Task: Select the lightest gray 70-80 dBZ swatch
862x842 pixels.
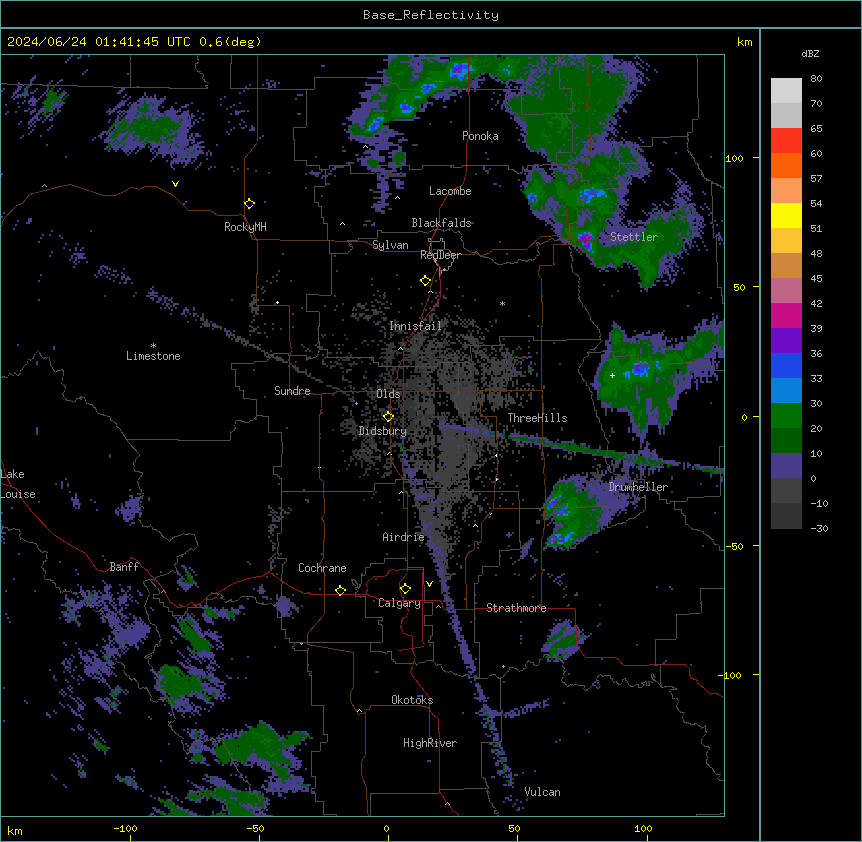Action: pyautogui.click(x=786, y=91)
